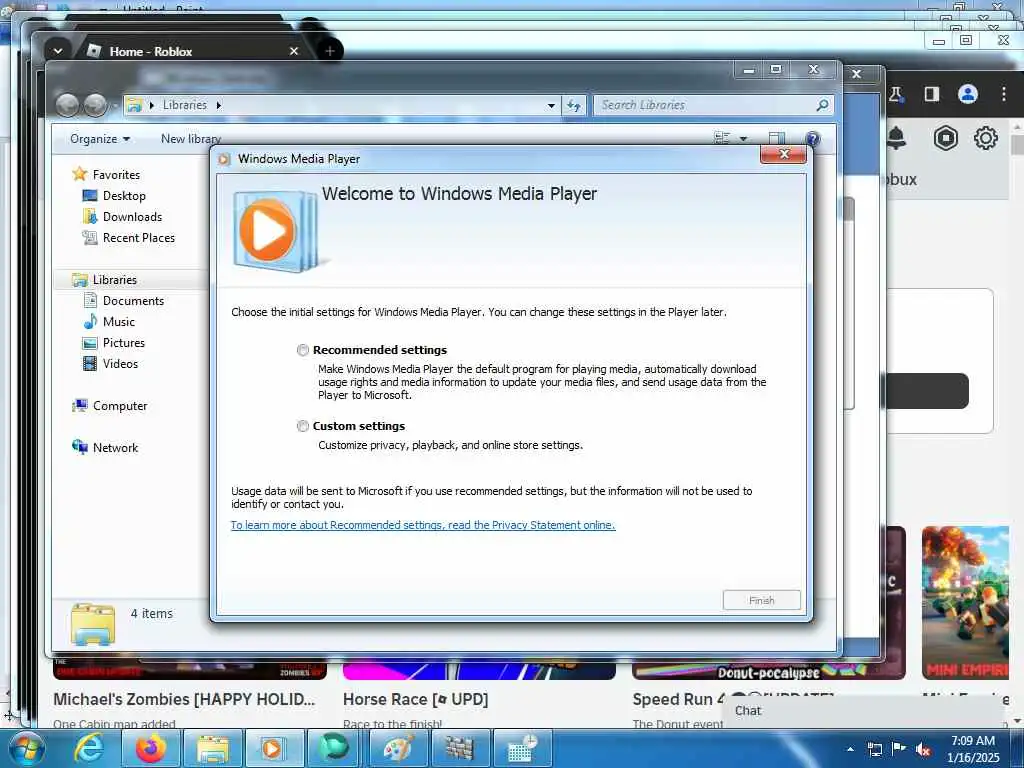
Task: Open Horse Race game title
Action: pyautogui.click(x=415, y=699)
